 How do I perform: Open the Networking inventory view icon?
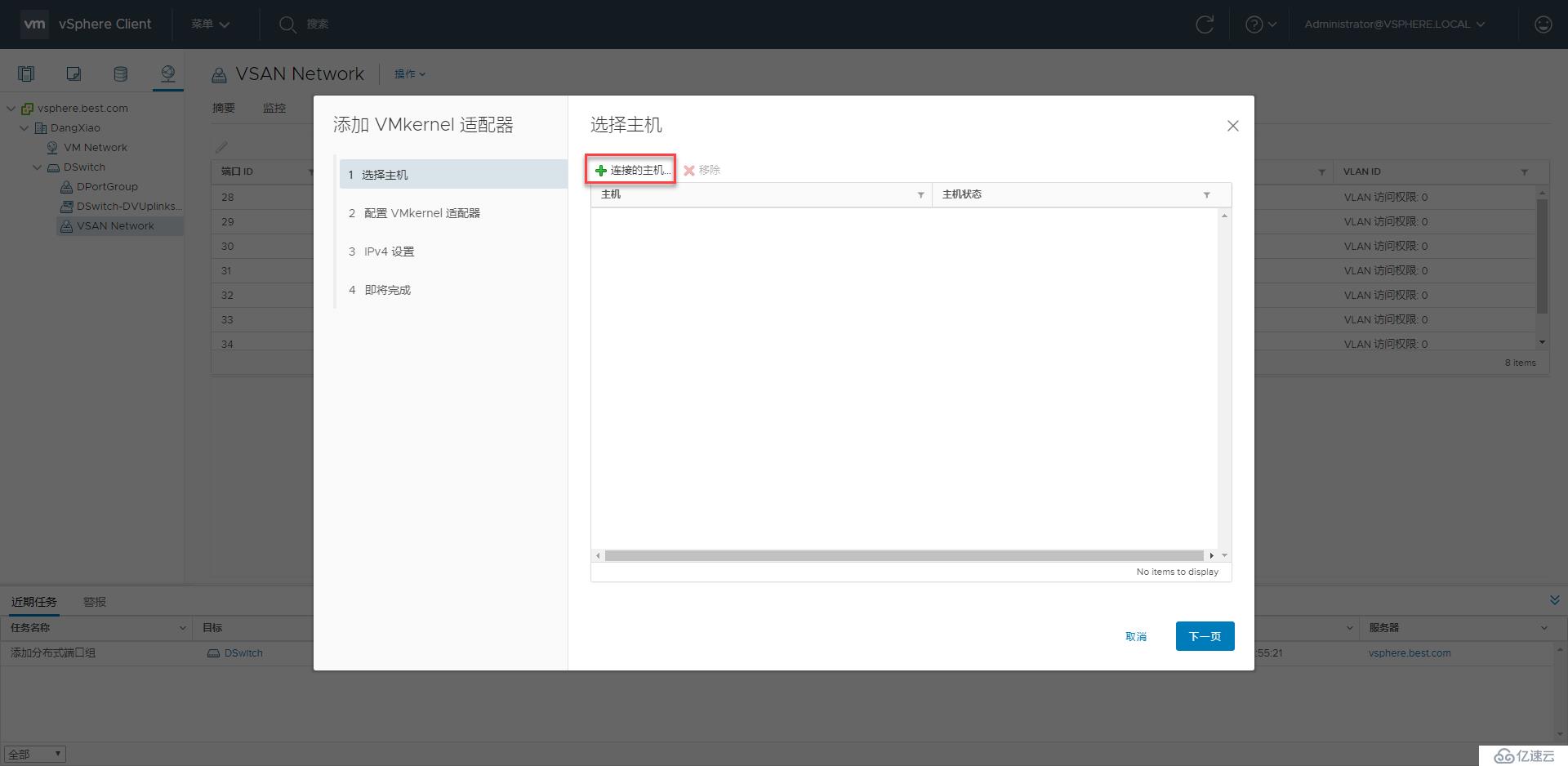click(167, 74)
